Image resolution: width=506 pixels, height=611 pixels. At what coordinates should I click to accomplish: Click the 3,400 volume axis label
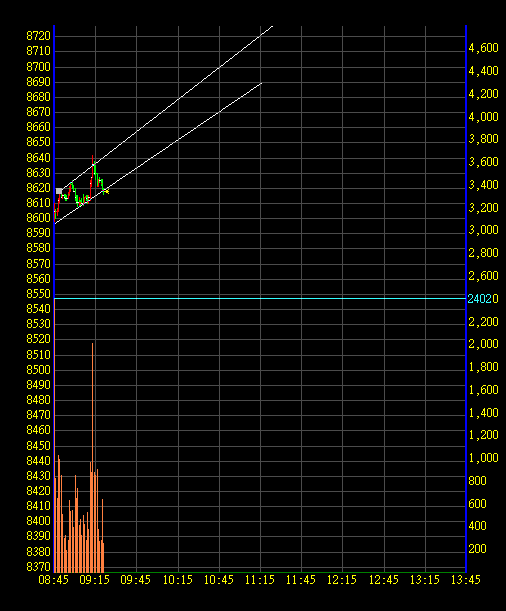(x=483, y=185)
